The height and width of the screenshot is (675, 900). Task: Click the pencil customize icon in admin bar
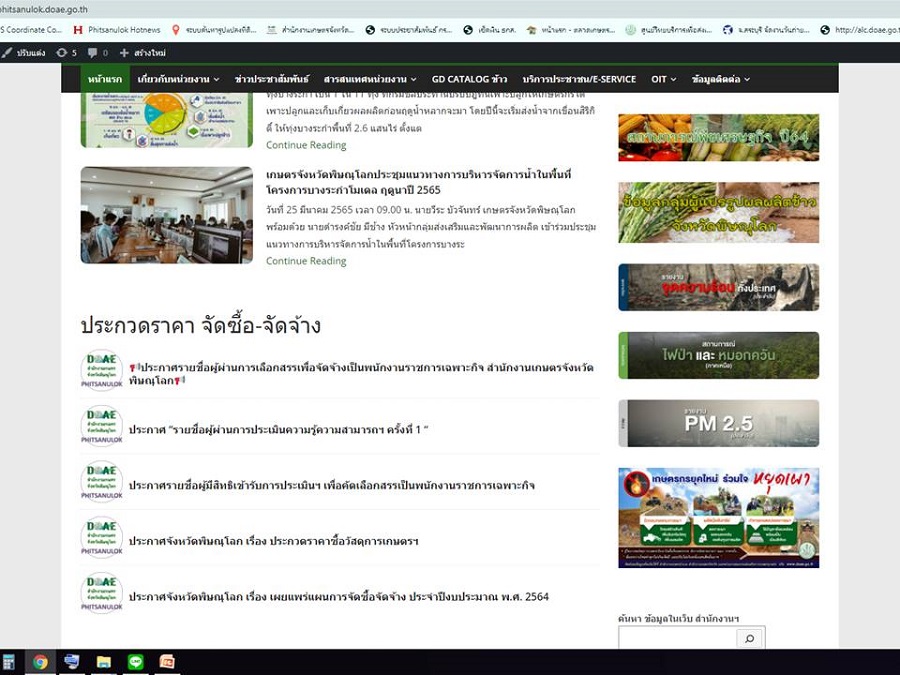pyautogui.click(x=7, y=53)
